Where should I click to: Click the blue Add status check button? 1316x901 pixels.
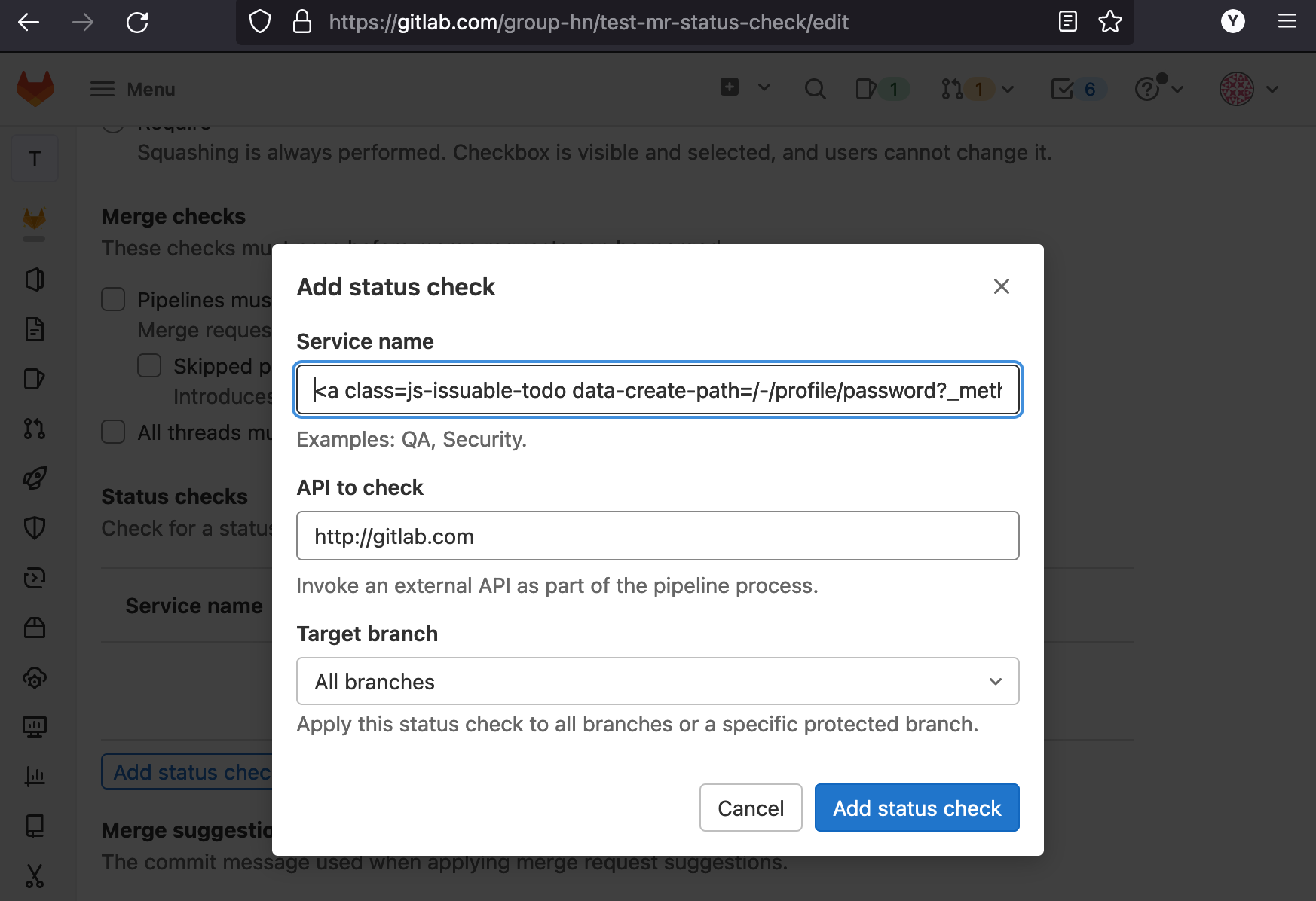[917, 808]
